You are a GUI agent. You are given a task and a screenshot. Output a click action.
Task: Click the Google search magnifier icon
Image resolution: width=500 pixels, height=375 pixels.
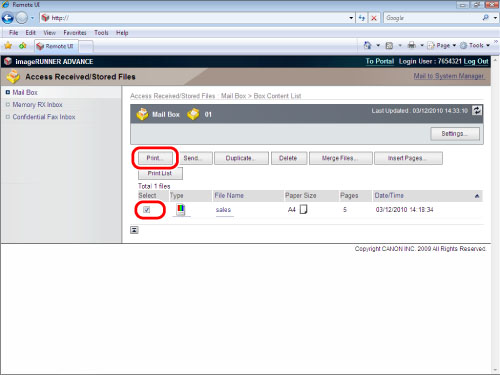point(486,18)
